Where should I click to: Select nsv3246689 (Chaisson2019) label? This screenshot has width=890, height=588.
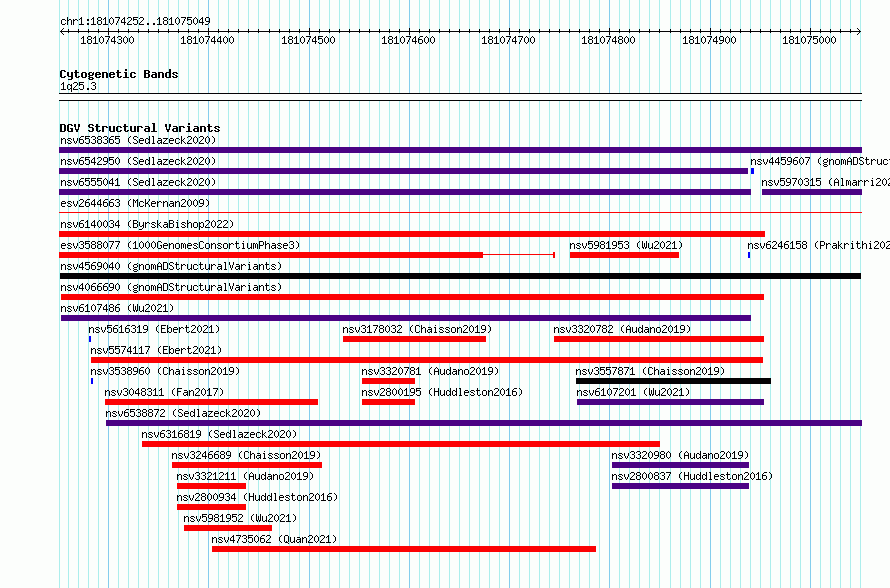(246, 455)
